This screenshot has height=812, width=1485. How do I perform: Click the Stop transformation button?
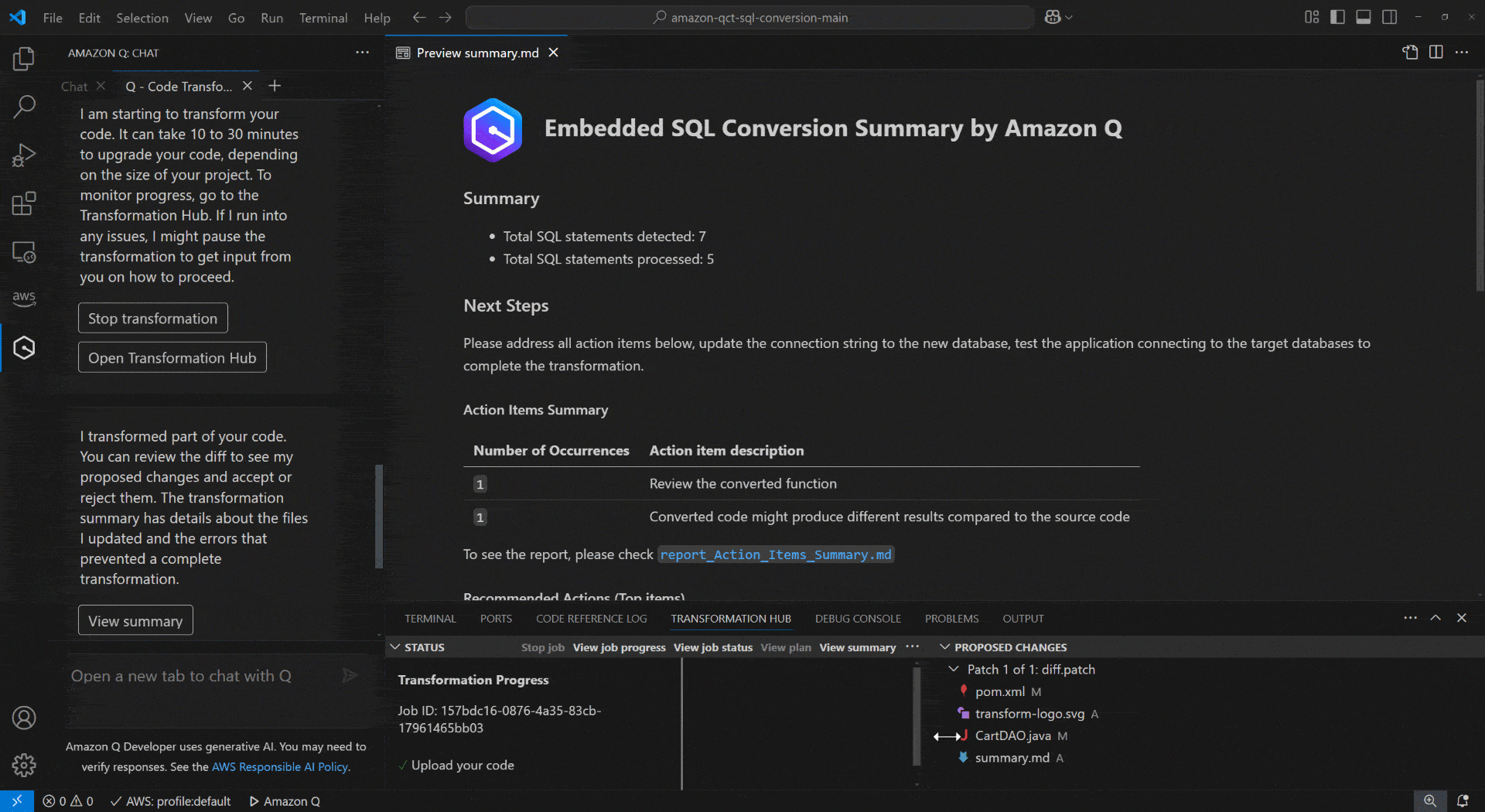pyautogui.click(x=152, y=318)
